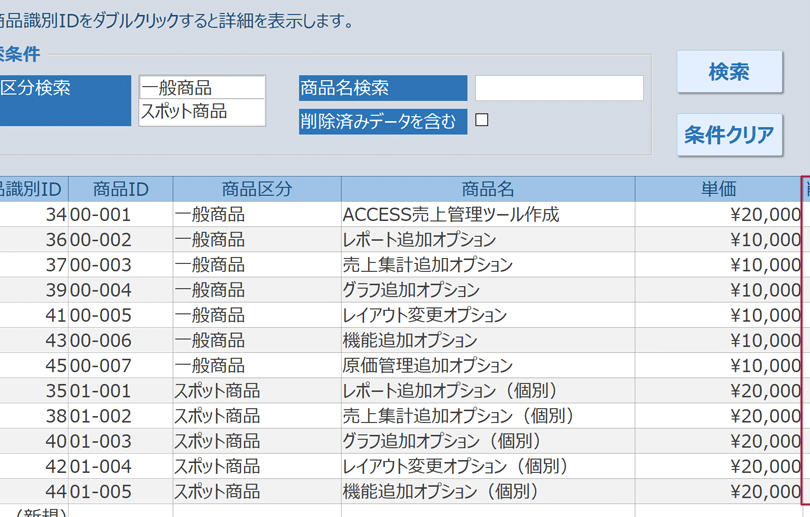Select product ID cell 01-005

(x=120, y=491)
